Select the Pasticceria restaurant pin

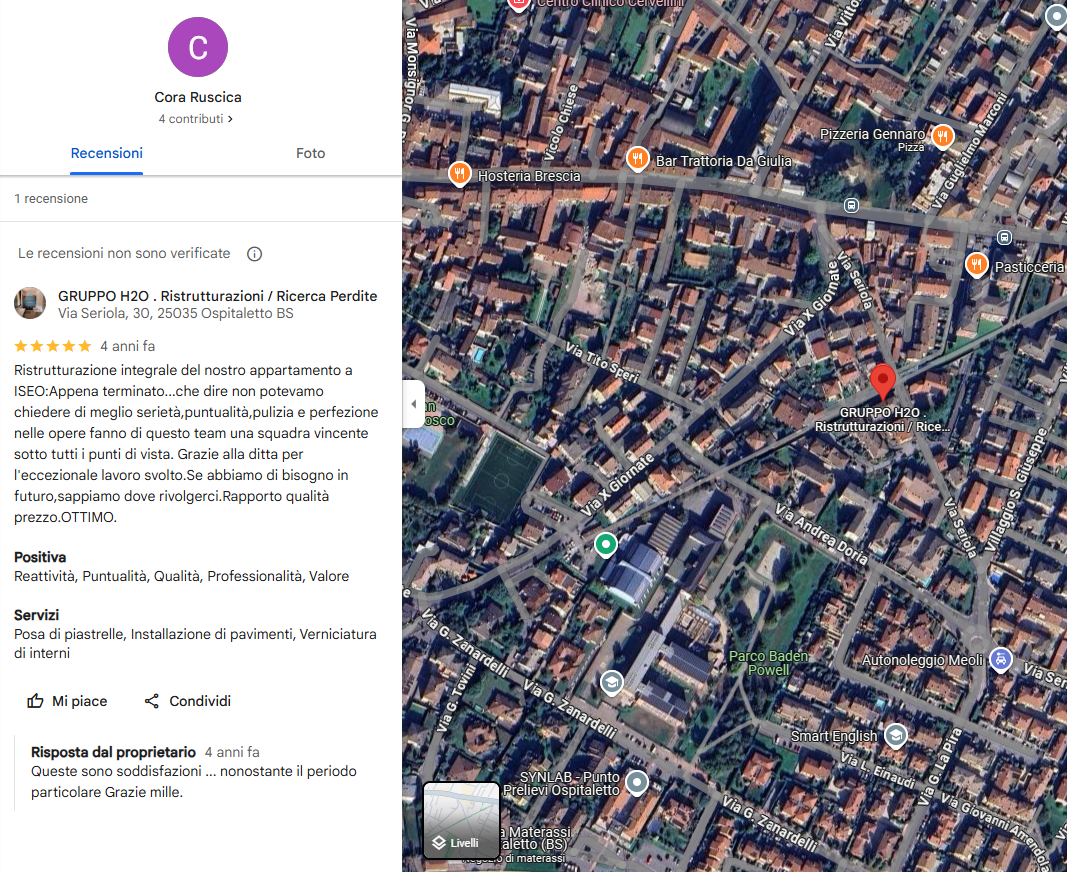[977, 264]
